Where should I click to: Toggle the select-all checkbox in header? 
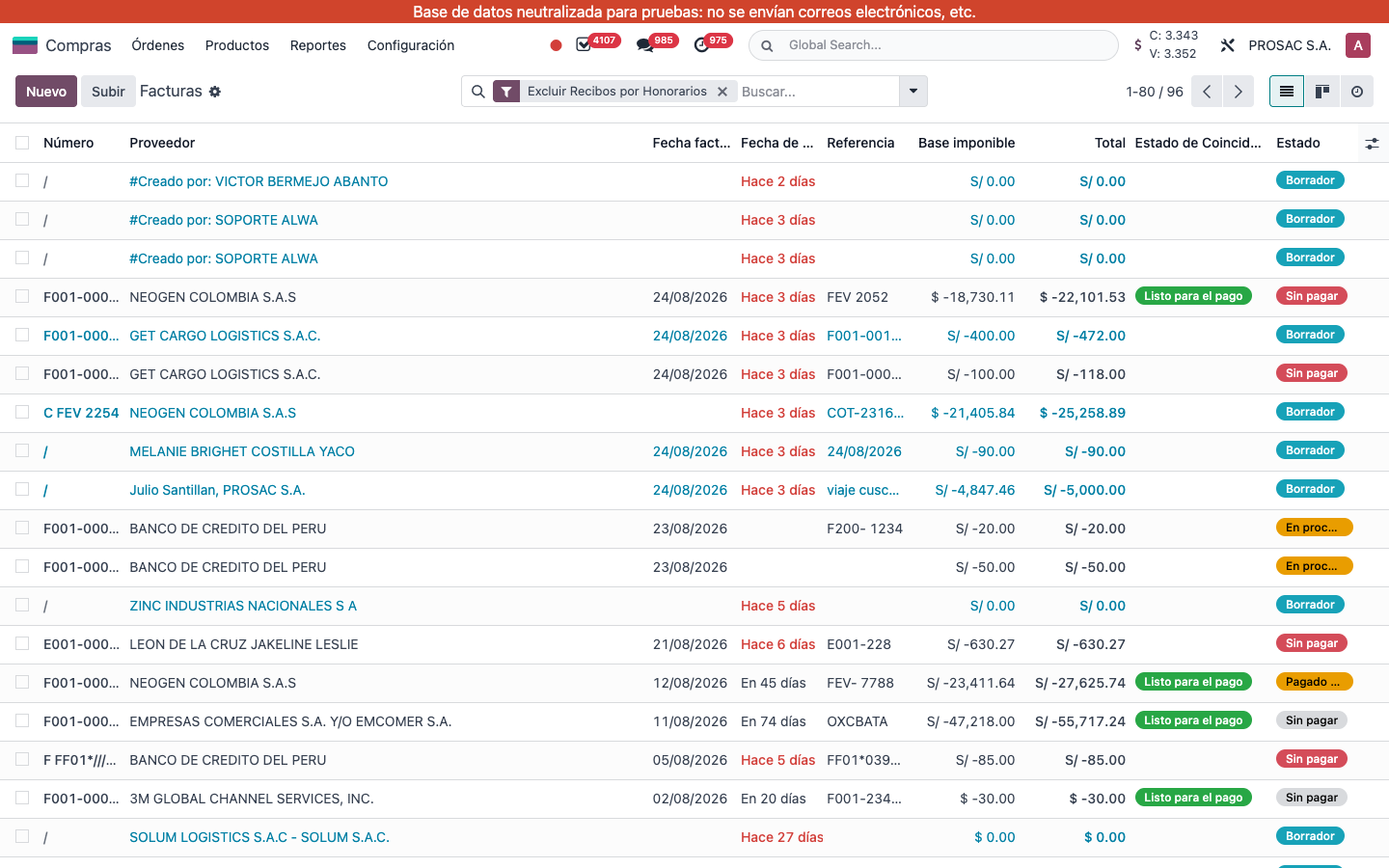point(22,143)
